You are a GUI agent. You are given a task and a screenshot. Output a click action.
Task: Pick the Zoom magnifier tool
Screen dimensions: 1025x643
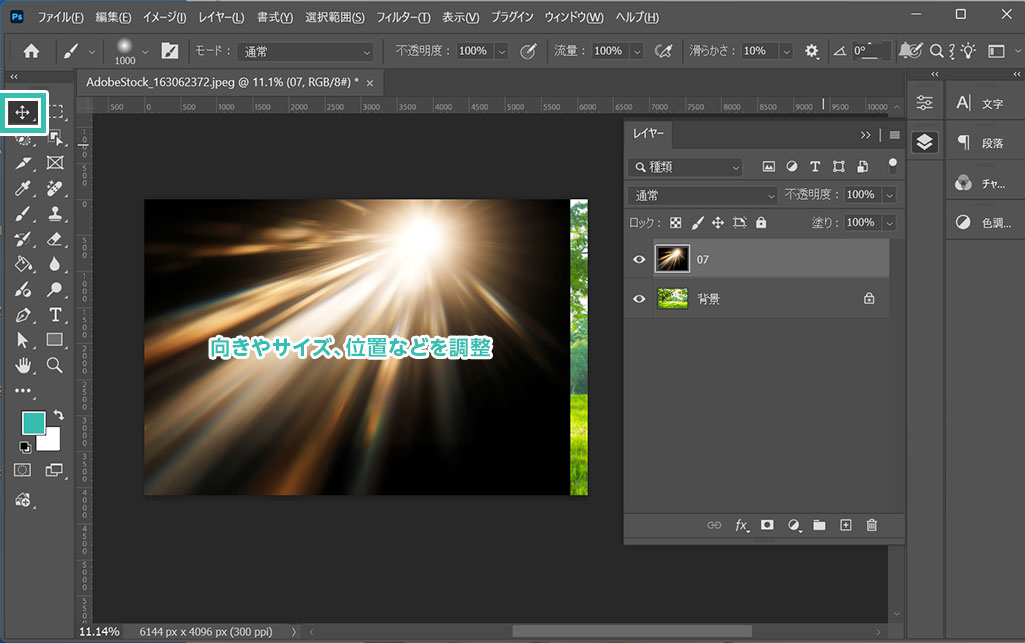coord(55,366)
